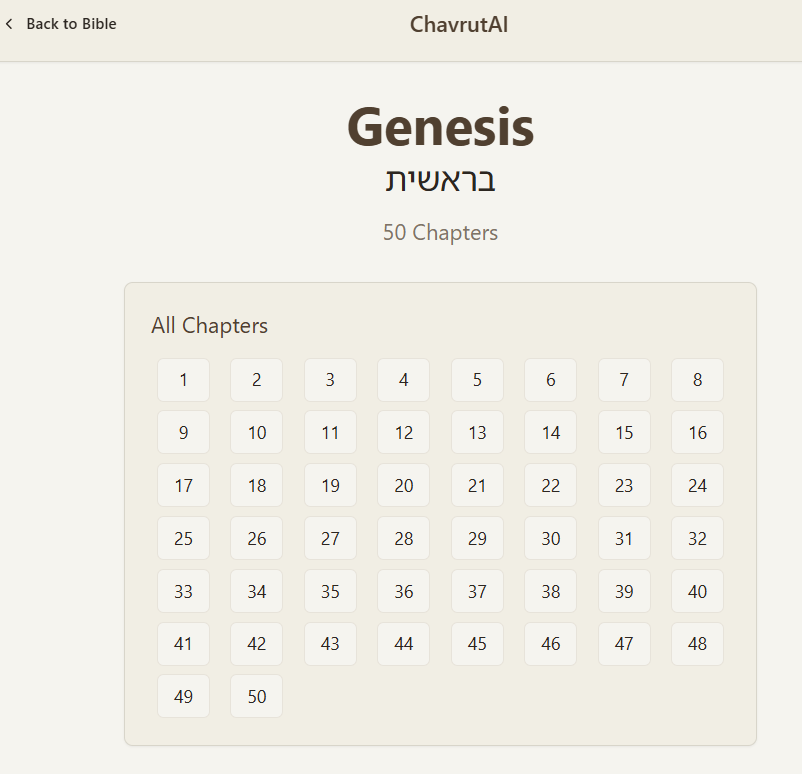The height and width of the screenshot is (774, 802).
Task: Open chapter 4 of Genesis
Action: coord(404,380)
